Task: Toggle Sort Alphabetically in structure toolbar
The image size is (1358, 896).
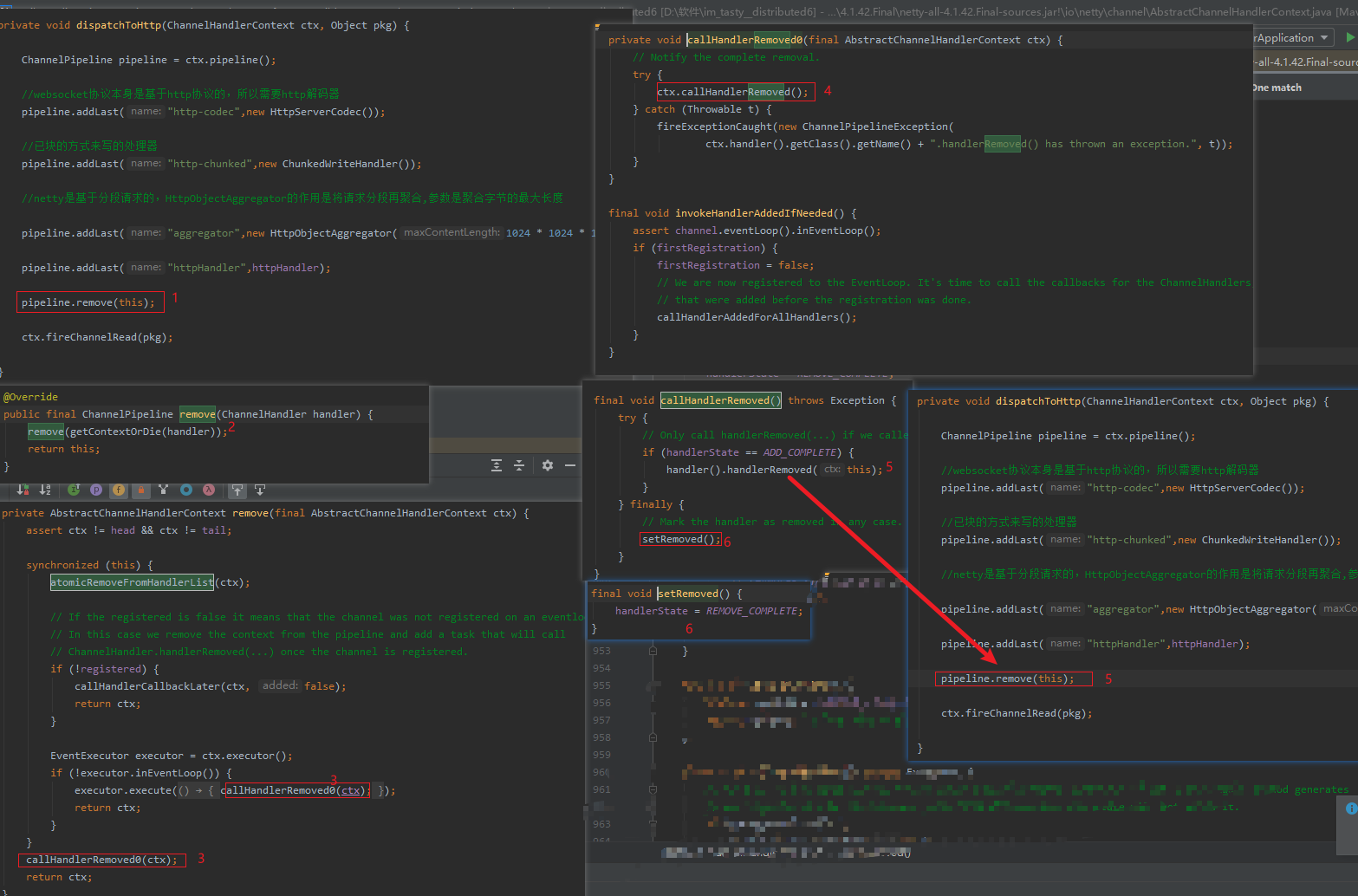Action: point(45,490)
